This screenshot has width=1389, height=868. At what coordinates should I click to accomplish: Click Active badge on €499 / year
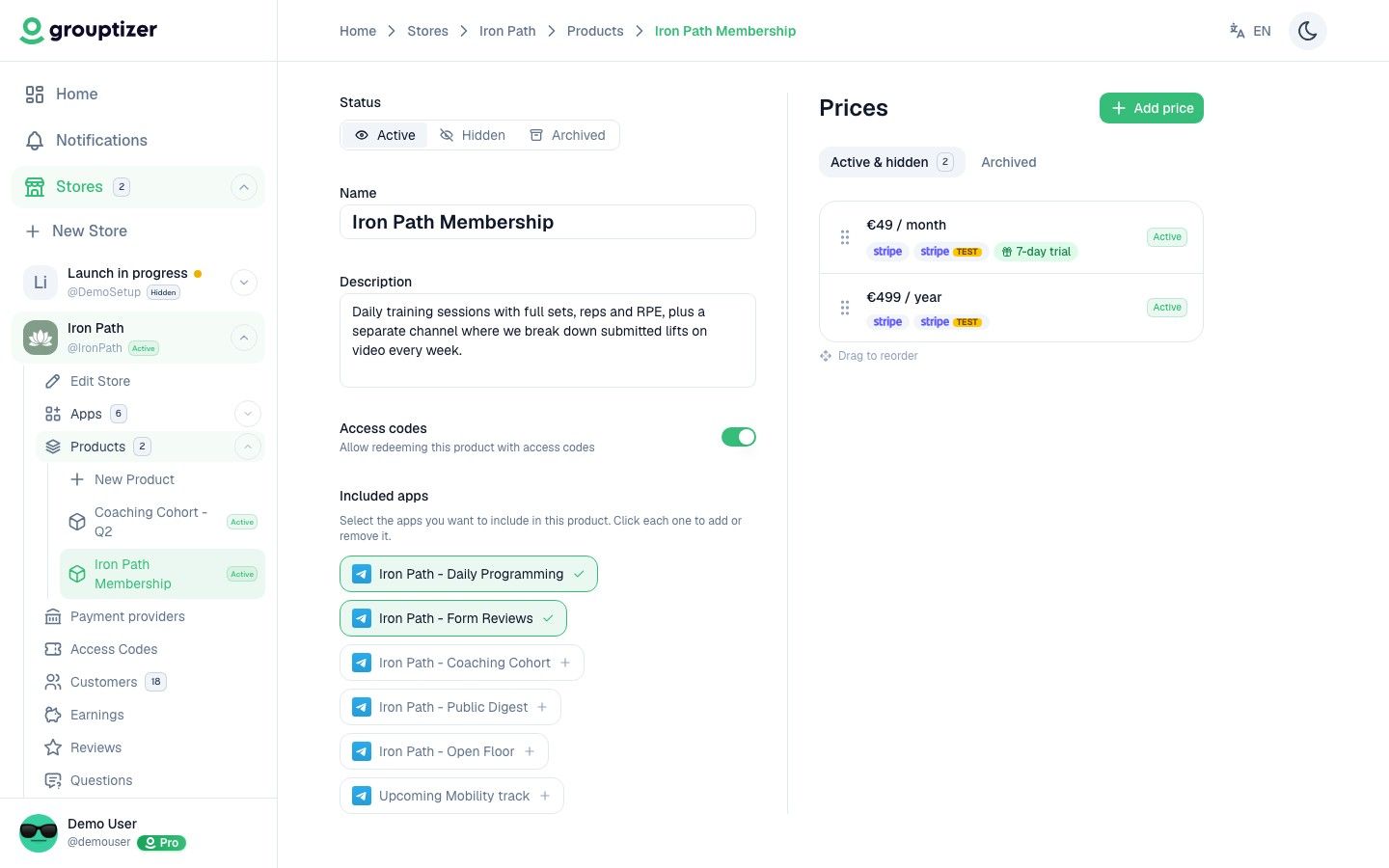pyautogui.click(x=1167, y=308)
